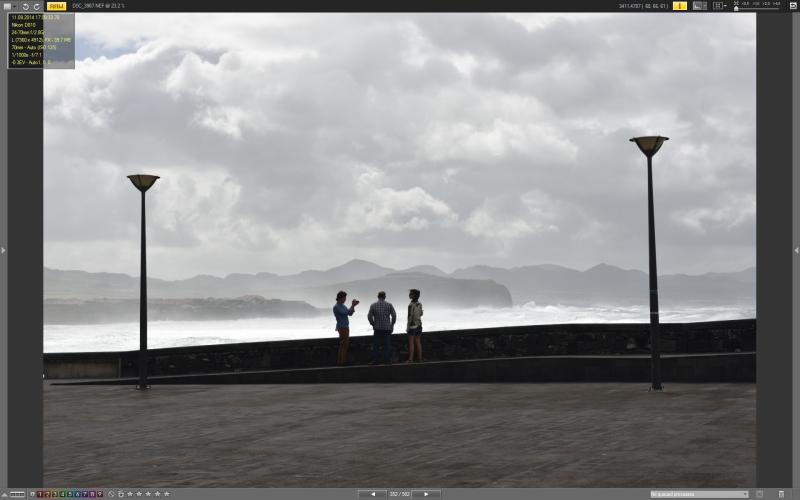Click the photo of three people
The image size is (800, 500).
[399, 250]
